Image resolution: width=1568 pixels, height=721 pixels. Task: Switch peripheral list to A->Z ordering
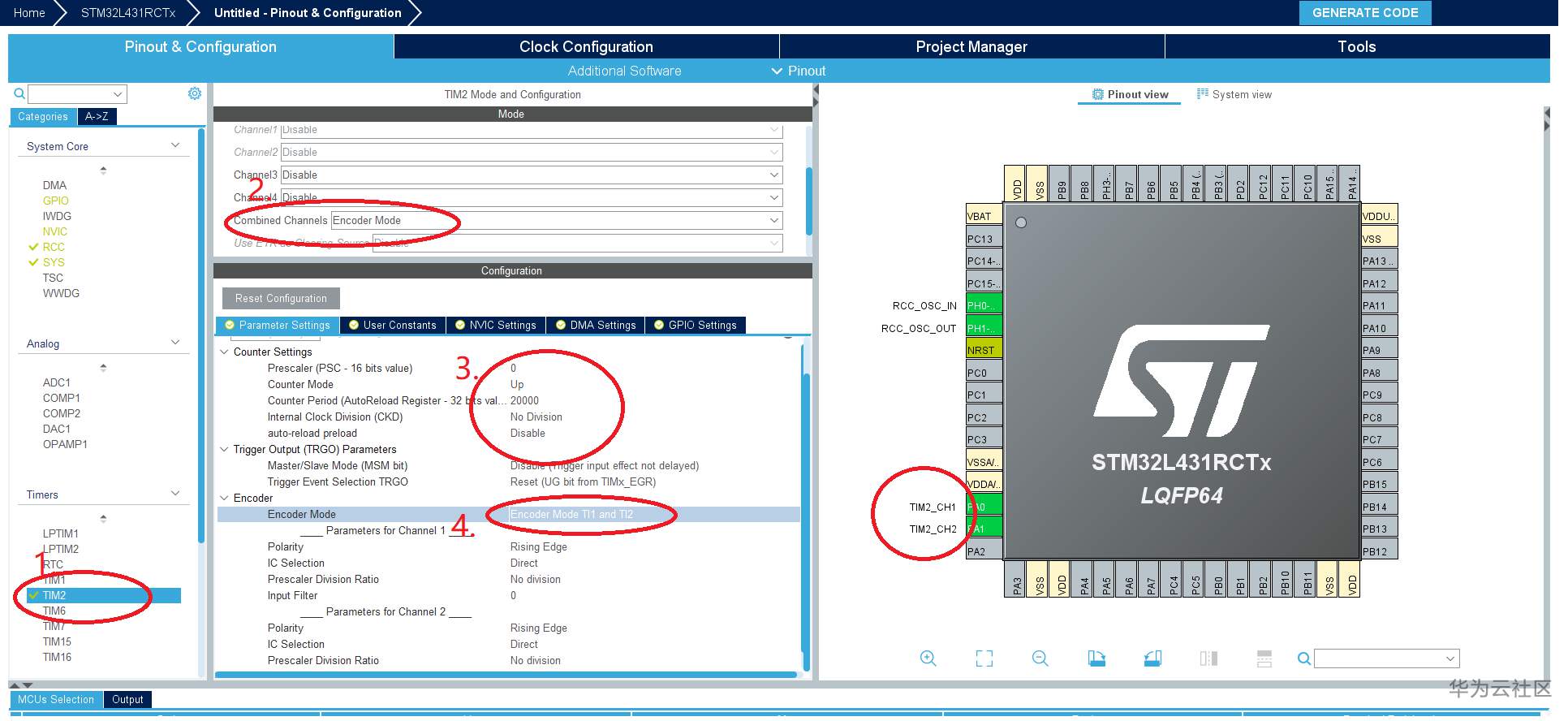(97, 117)
